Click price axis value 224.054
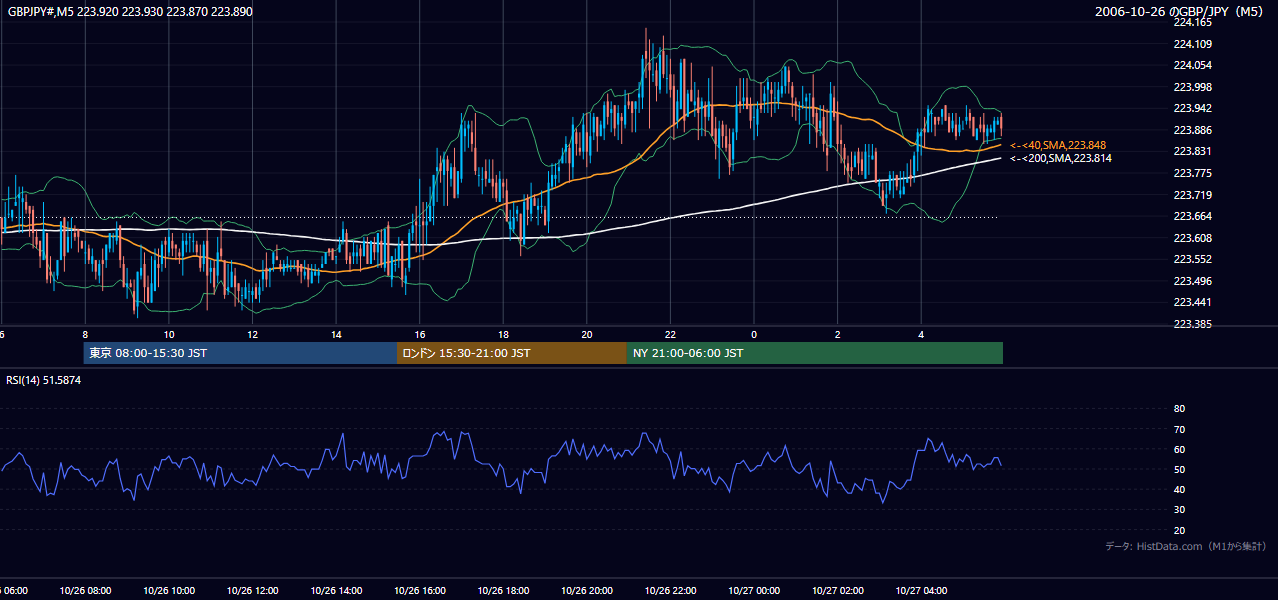Image resolution: width=1278 pixels, height=600 pixels. pos(1192,65)
